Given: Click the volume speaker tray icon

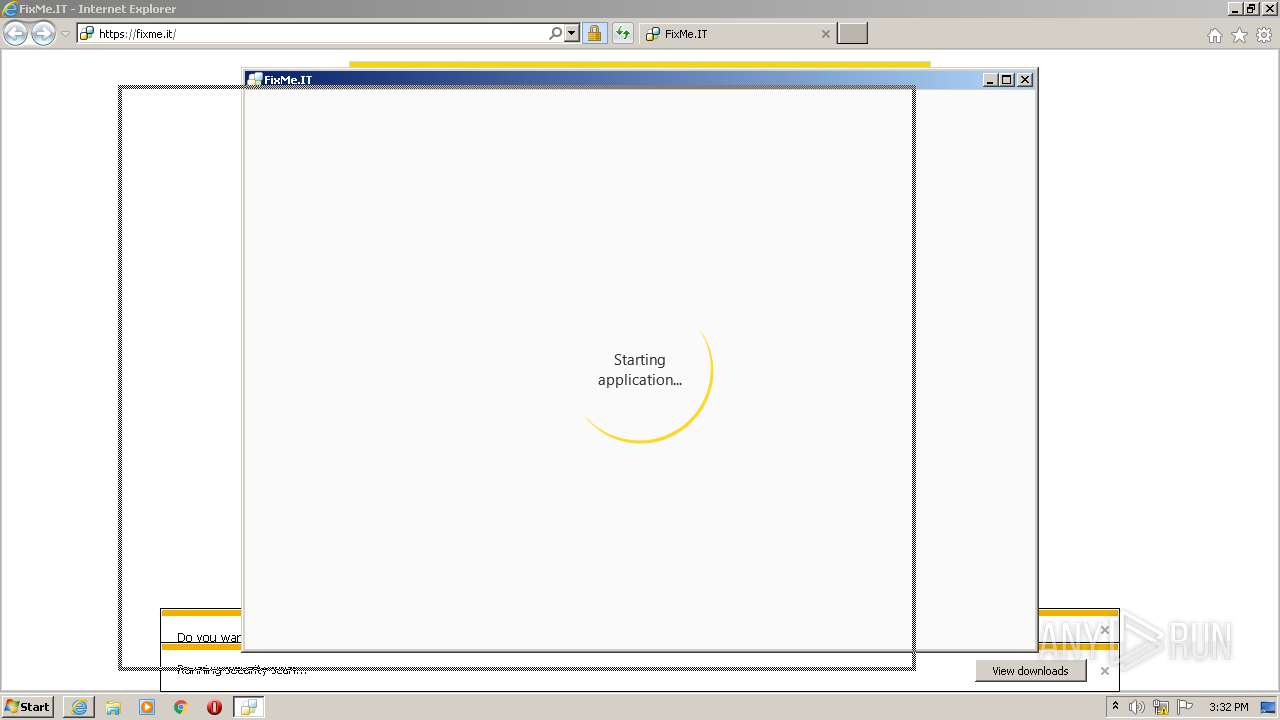Looking at the screenshot, I should click(1137, 707).
